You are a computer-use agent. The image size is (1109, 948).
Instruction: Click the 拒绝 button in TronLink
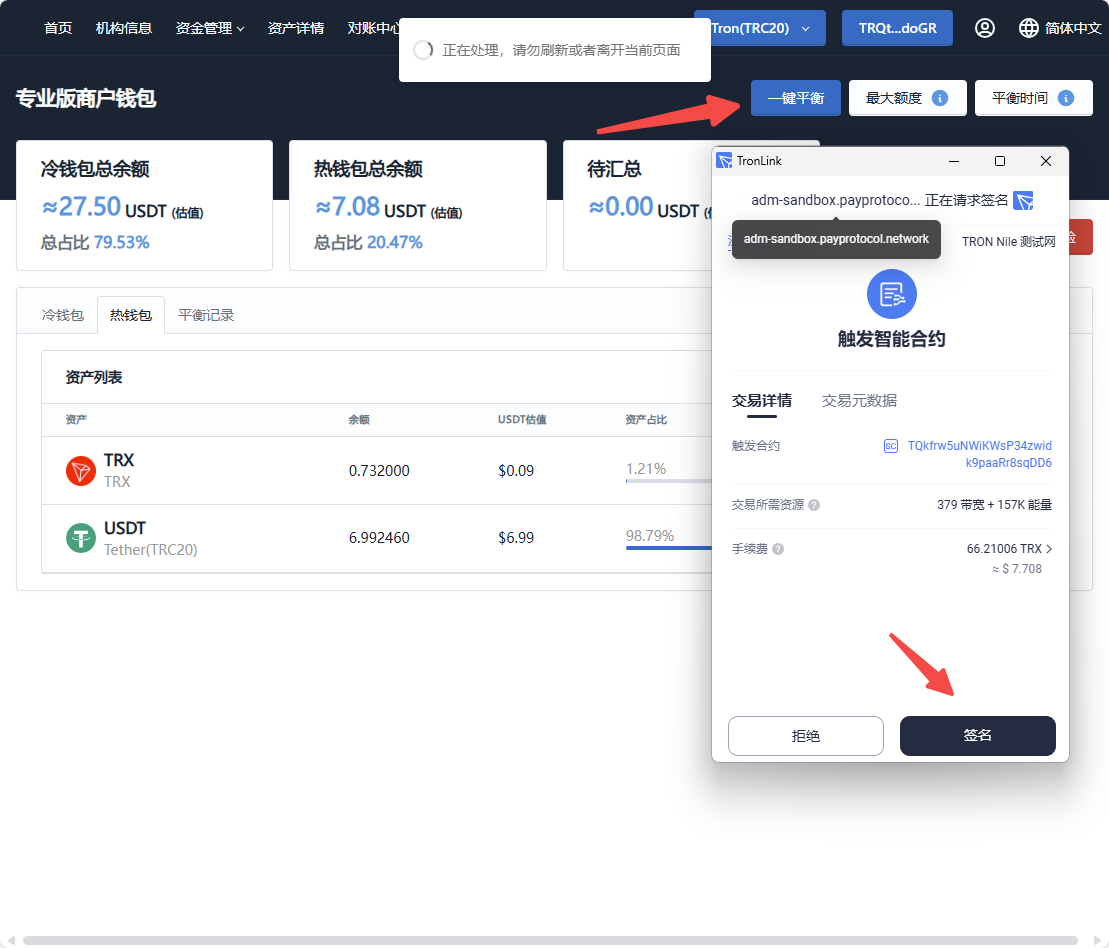click(x=806, y=736)
